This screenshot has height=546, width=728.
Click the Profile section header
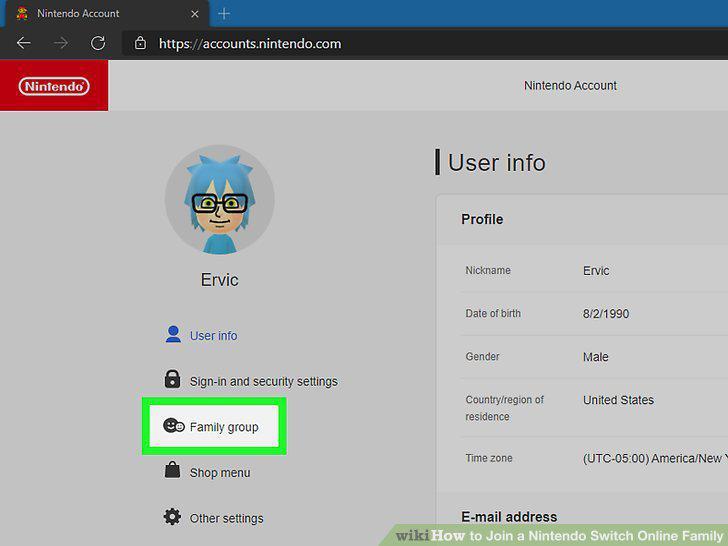click(482, 219)
